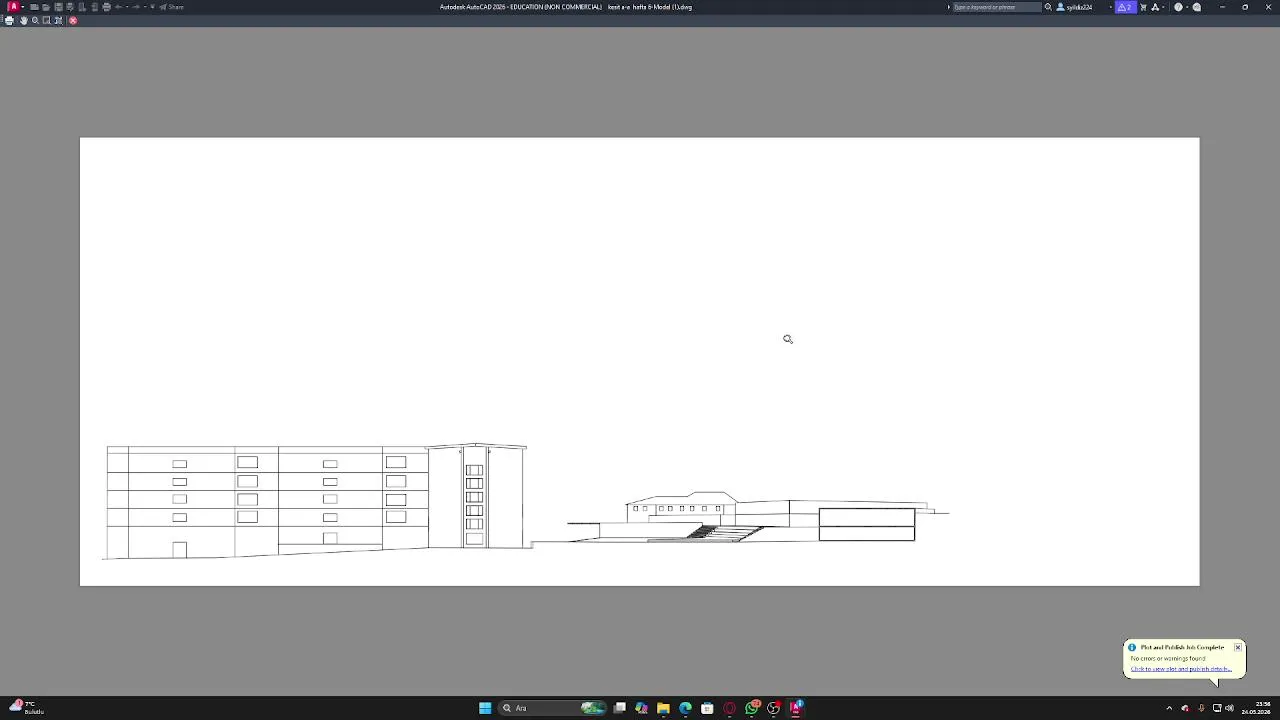Open Opera browser from taskbar
The width and height of the screenshot is (1280, 720).
click(729, 708)
